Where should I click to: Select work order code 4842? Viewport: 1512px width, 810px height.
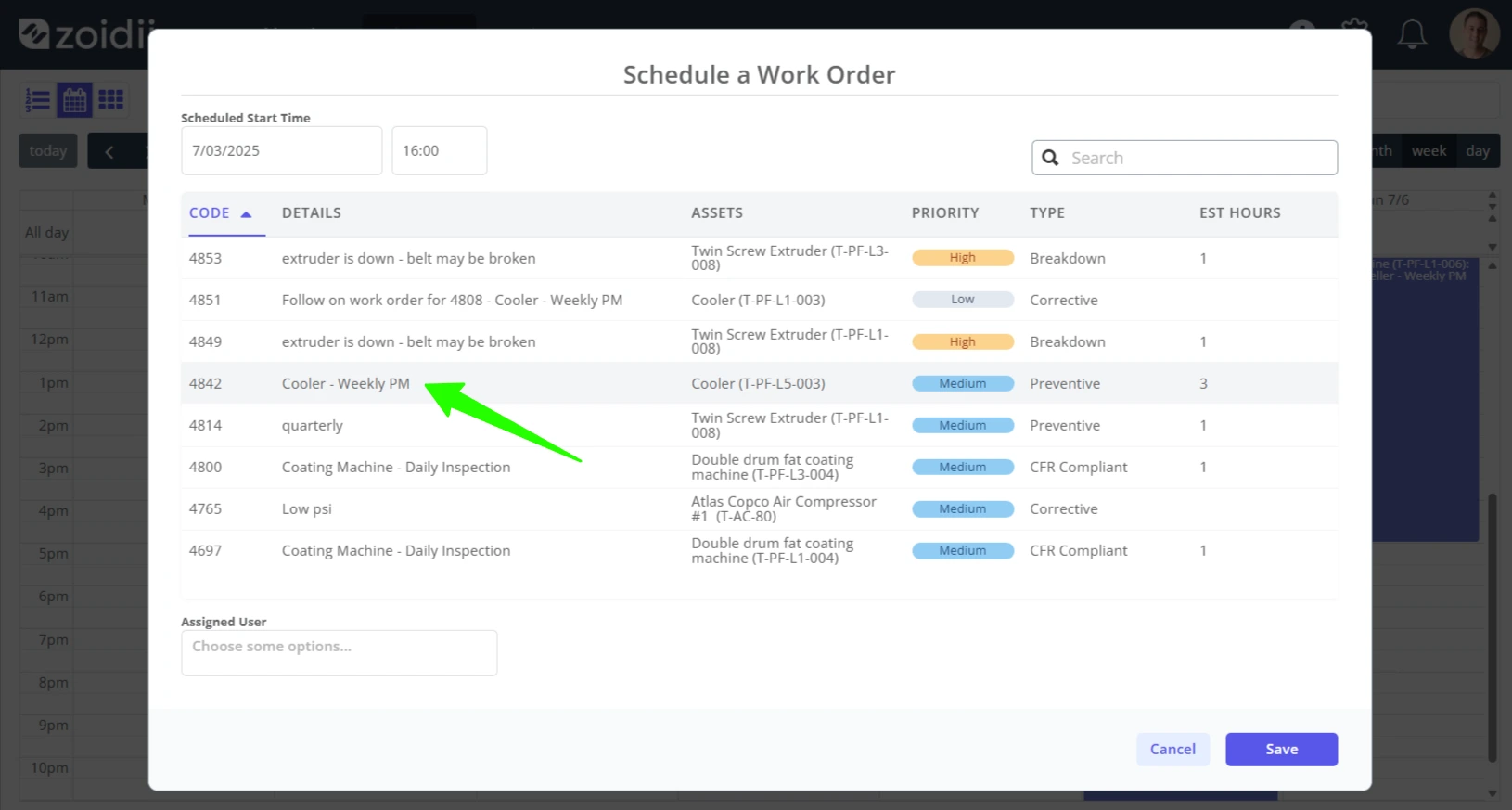click(x=205, y=383)
